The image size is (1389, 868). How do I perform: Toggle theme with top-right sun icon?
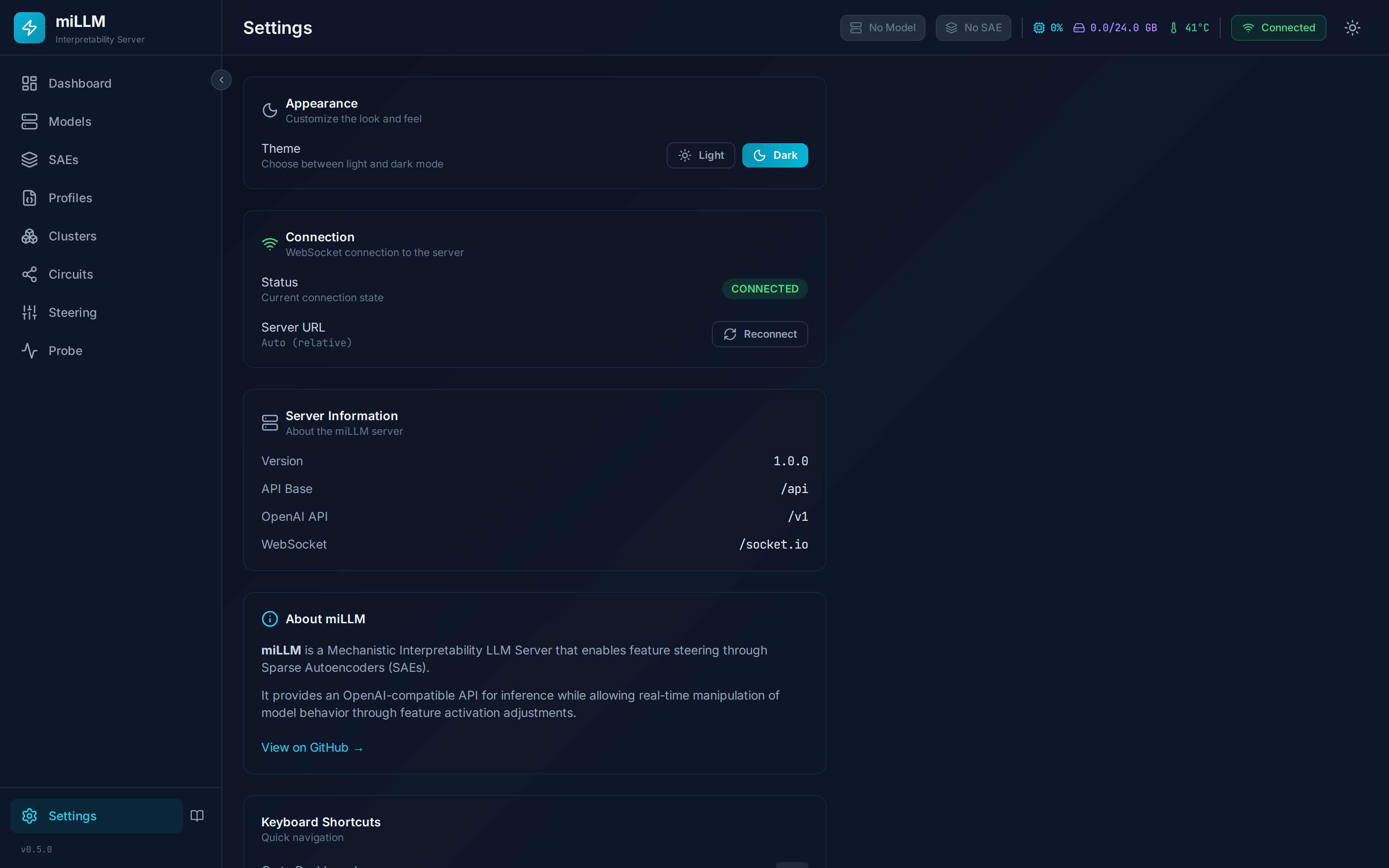pos(1352,27)
